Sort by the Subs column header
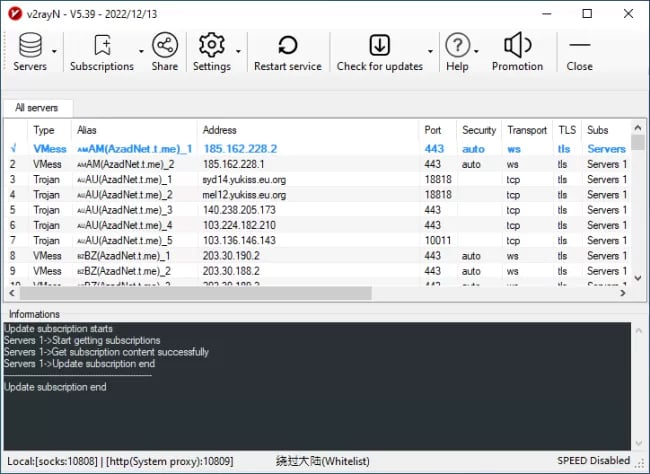 597,130
